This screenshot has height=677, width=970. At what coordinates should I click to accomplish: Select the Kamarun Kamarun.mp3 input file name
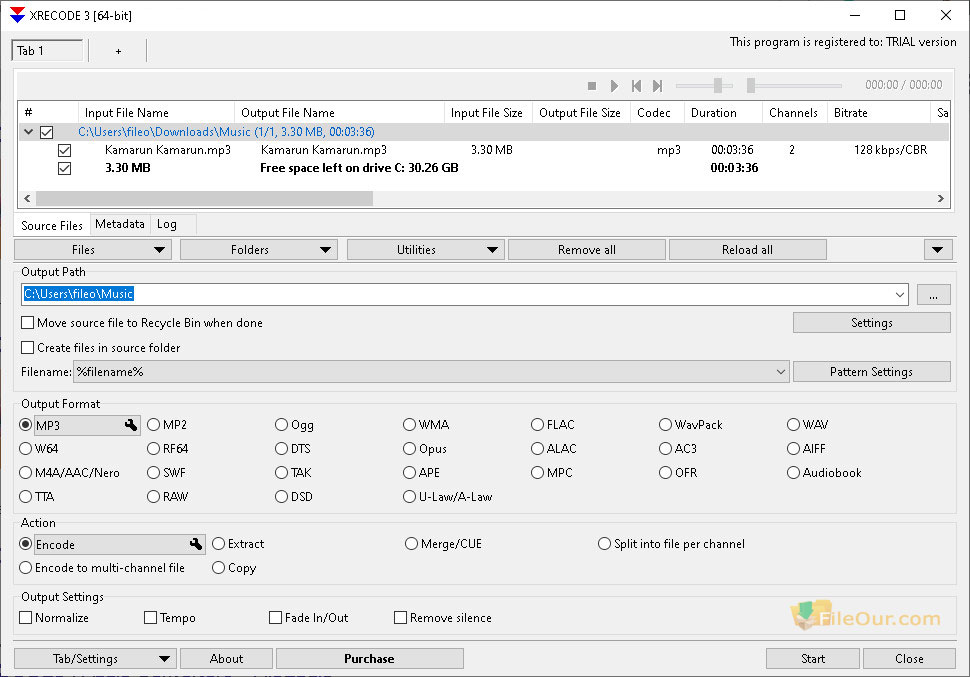[x=168, y=150]
